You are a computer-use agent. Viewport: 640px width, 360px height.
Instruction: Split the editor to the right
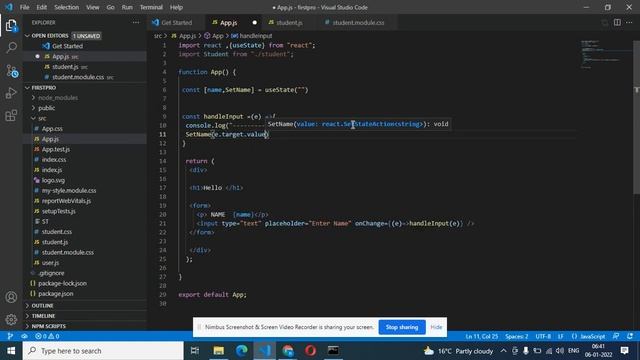[617, 22]
